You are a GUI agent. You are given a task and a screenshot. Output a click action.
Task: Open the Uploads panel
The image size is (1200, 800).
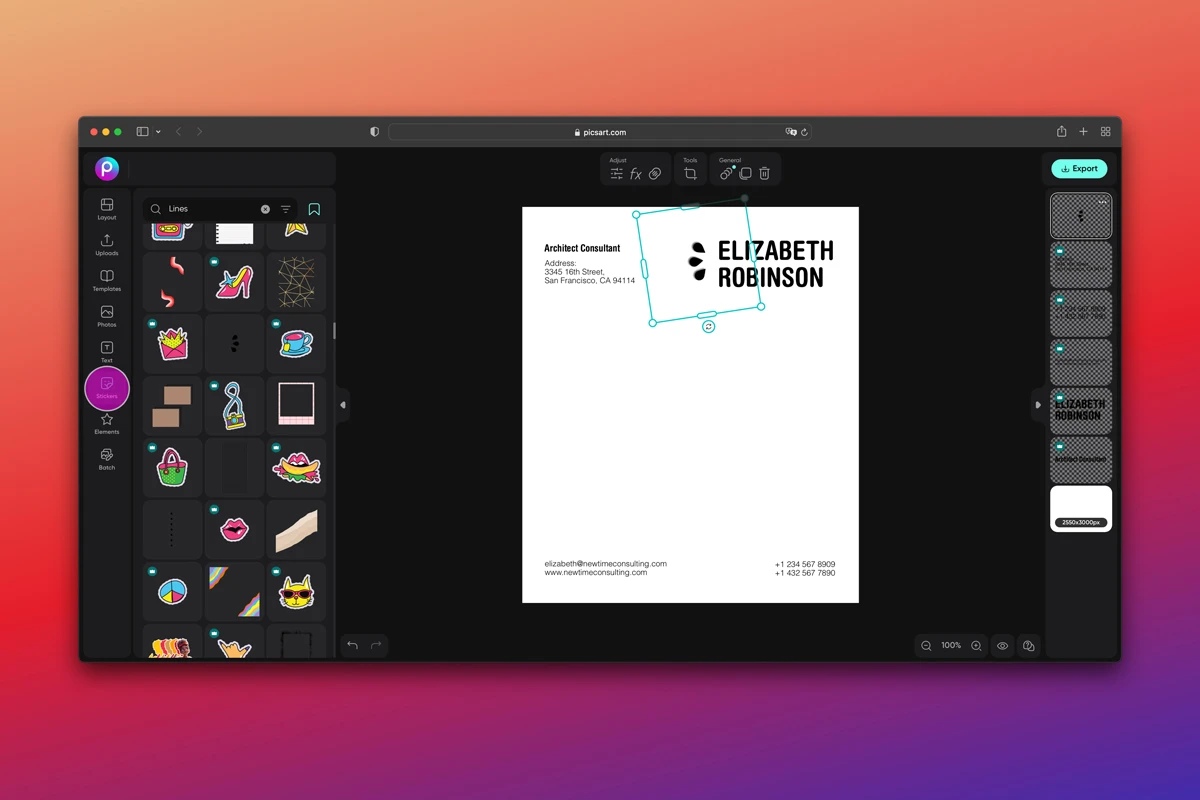click(106, 245)
